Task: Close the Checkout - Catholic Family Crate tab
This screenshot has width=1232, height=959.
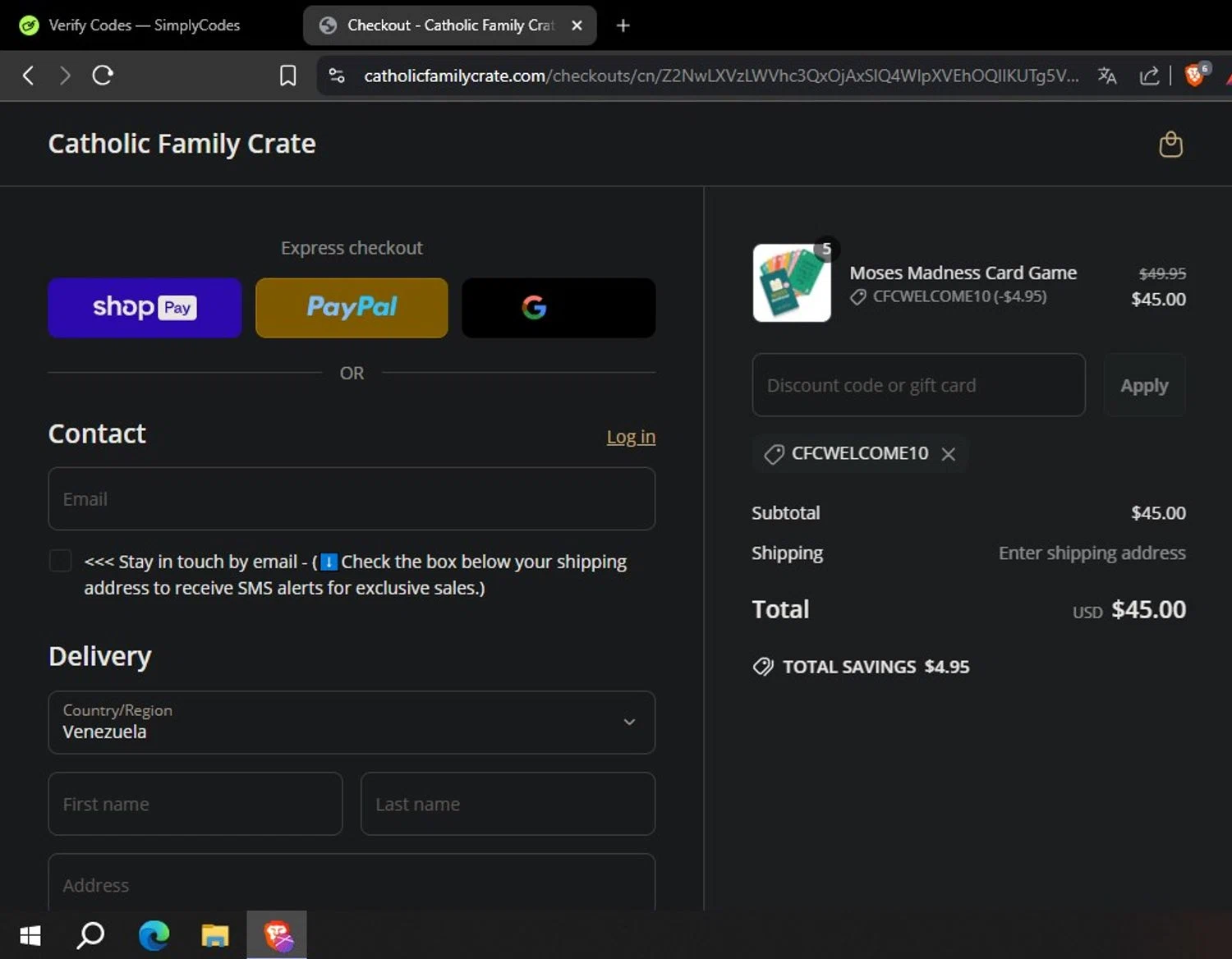Action: click(577, 25)
